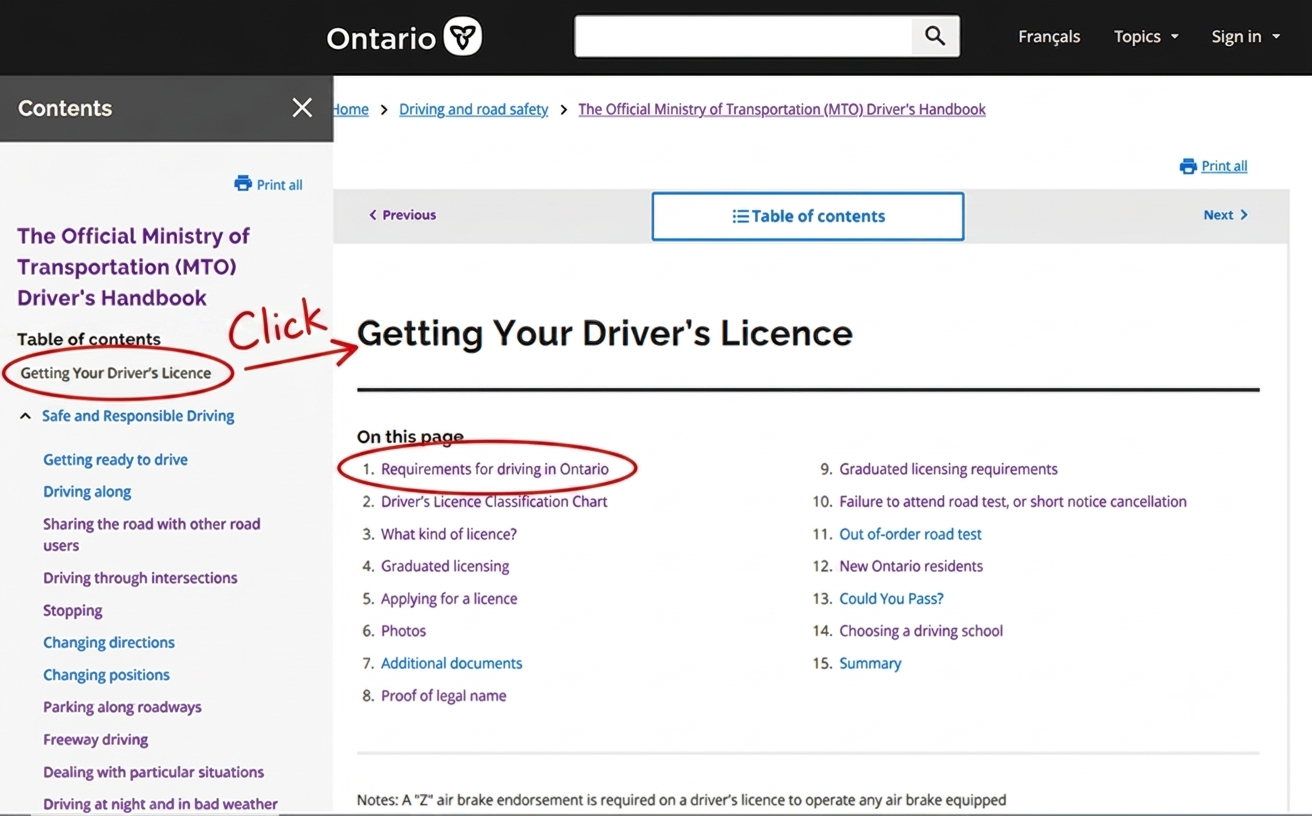Open the Stopping chapter
1312x816 pixels.
pyautogui.click(x=72, y=611)
